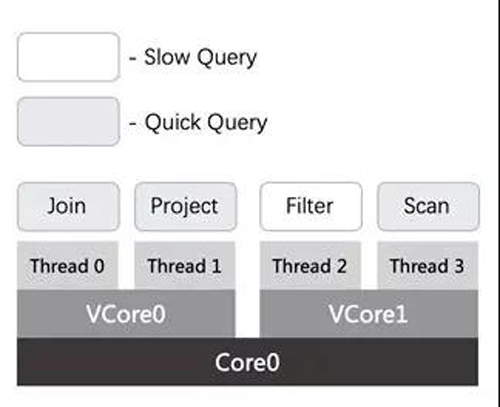Image resolution: width=500 pixels, height=407 pixels.
Task: Select the Thread 3 block
Action: click(428, 266)
